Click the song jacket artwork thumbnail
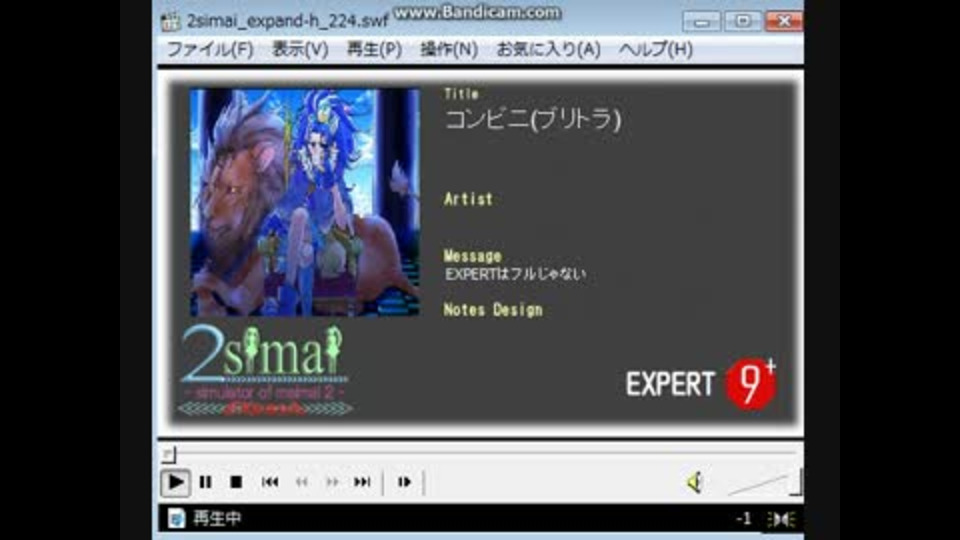Screen dimensions: 960x540 pos(304,203)
